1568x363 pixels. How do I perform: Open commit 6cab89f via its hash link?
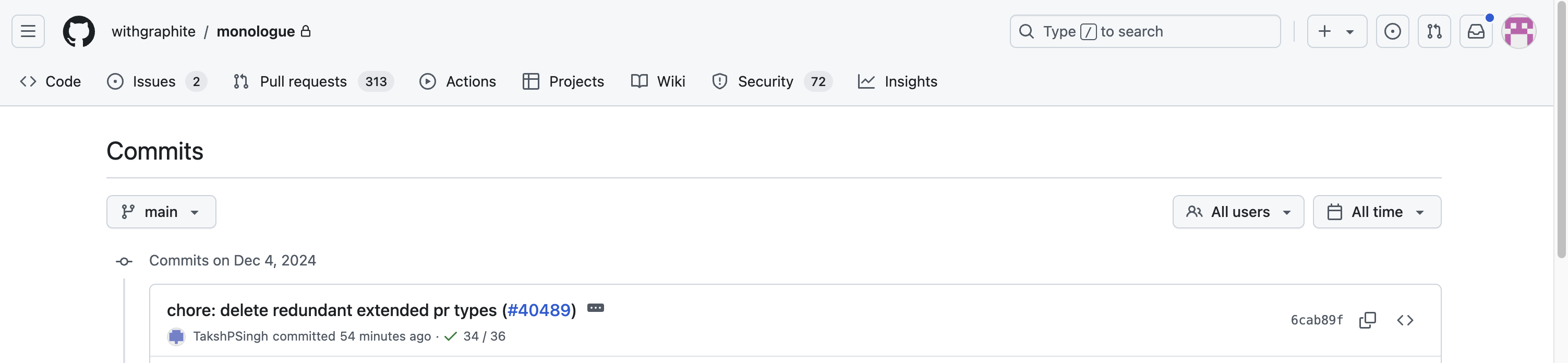pos(1316,320)
